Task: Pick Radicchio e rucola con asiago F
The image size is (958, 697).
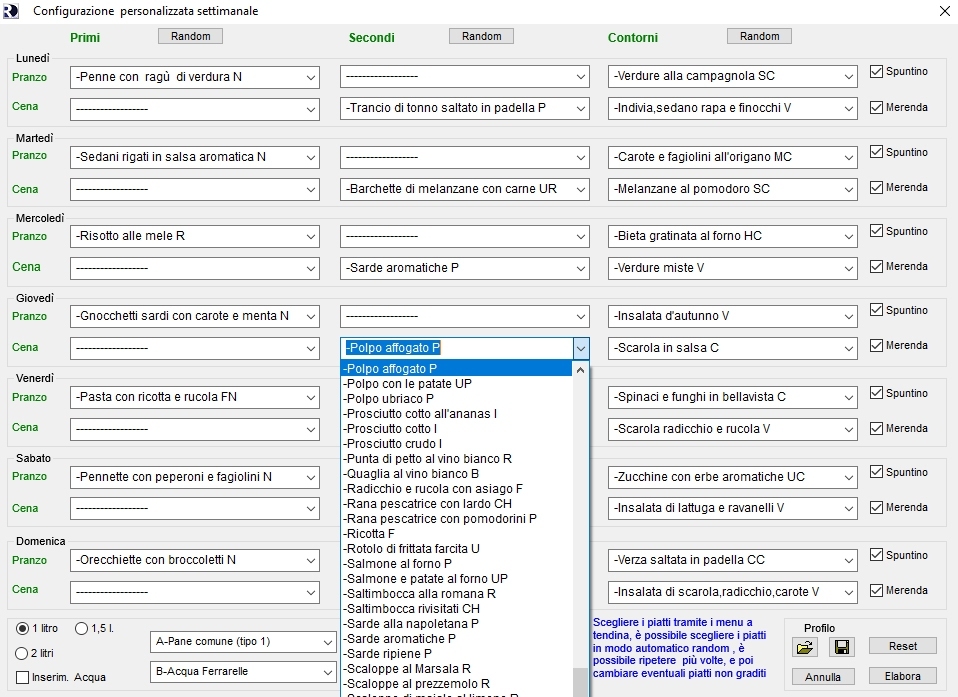Action: click(x=456, y=489)
